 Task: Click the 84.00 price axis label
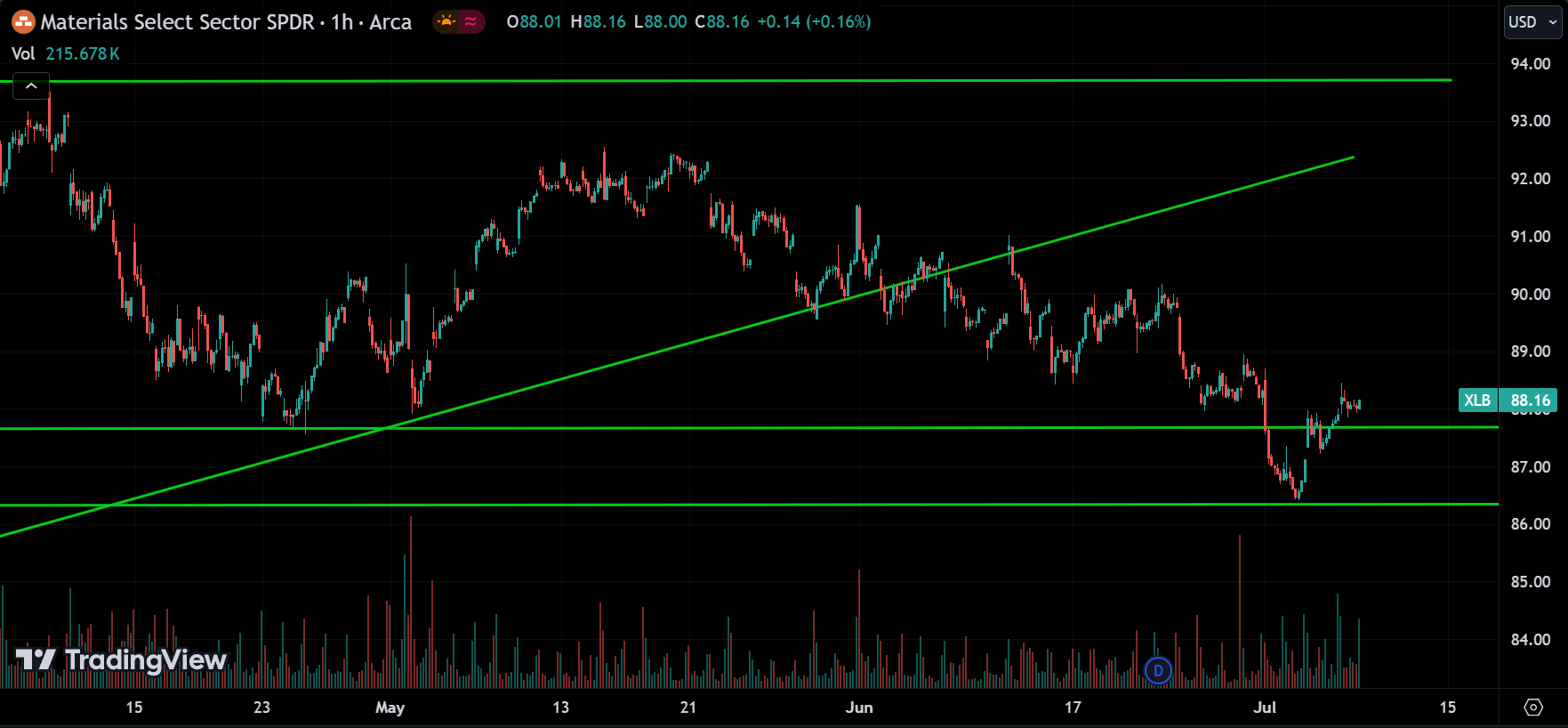(x=1530, y=639)
